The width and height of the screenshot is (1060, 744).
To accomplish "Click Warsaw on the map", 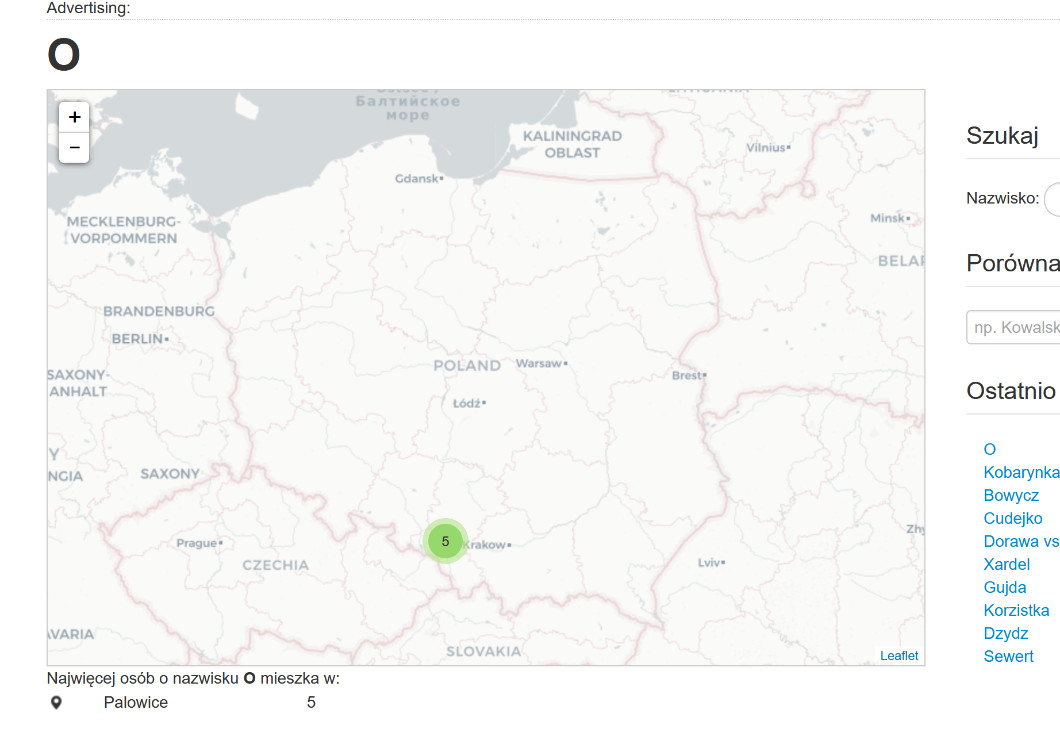I will pos(540,364).
